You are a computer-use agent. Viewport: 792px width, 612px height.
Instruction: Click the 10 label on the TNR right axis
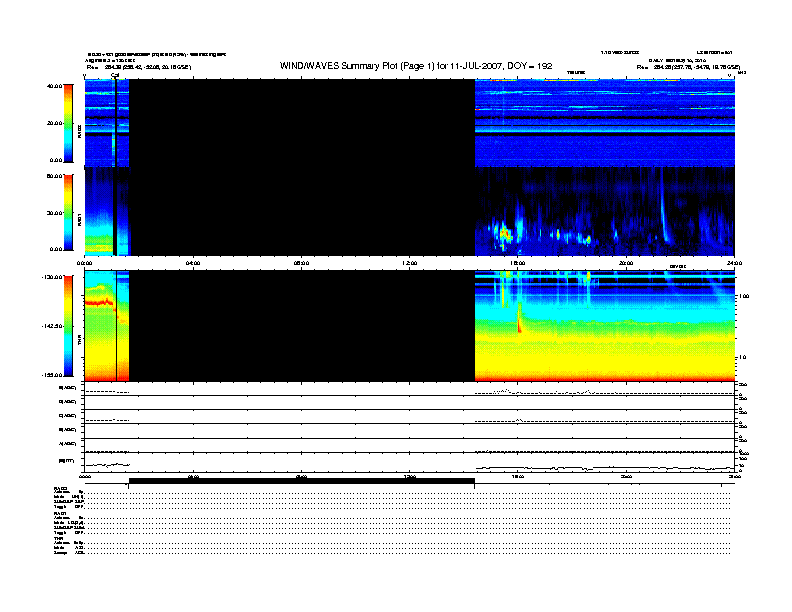tap(742, 358)
